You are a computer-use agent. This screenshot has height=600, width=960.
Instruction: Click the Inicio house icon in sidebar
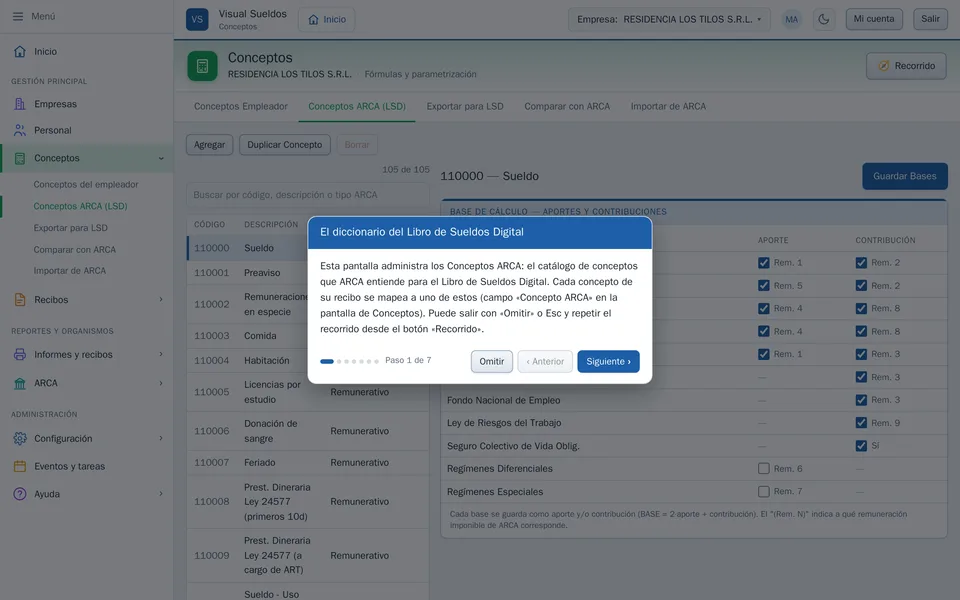tap(20, 51)
